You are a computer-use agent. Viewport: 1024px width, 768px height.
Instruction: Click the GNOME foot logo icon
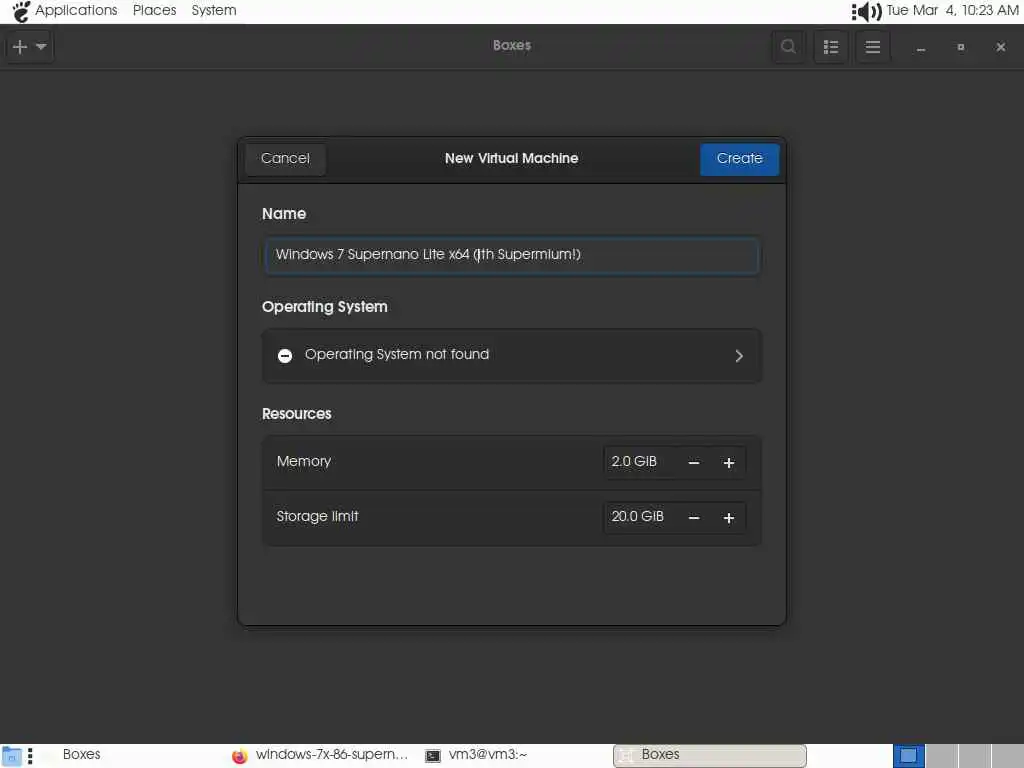tap(21, 11)
